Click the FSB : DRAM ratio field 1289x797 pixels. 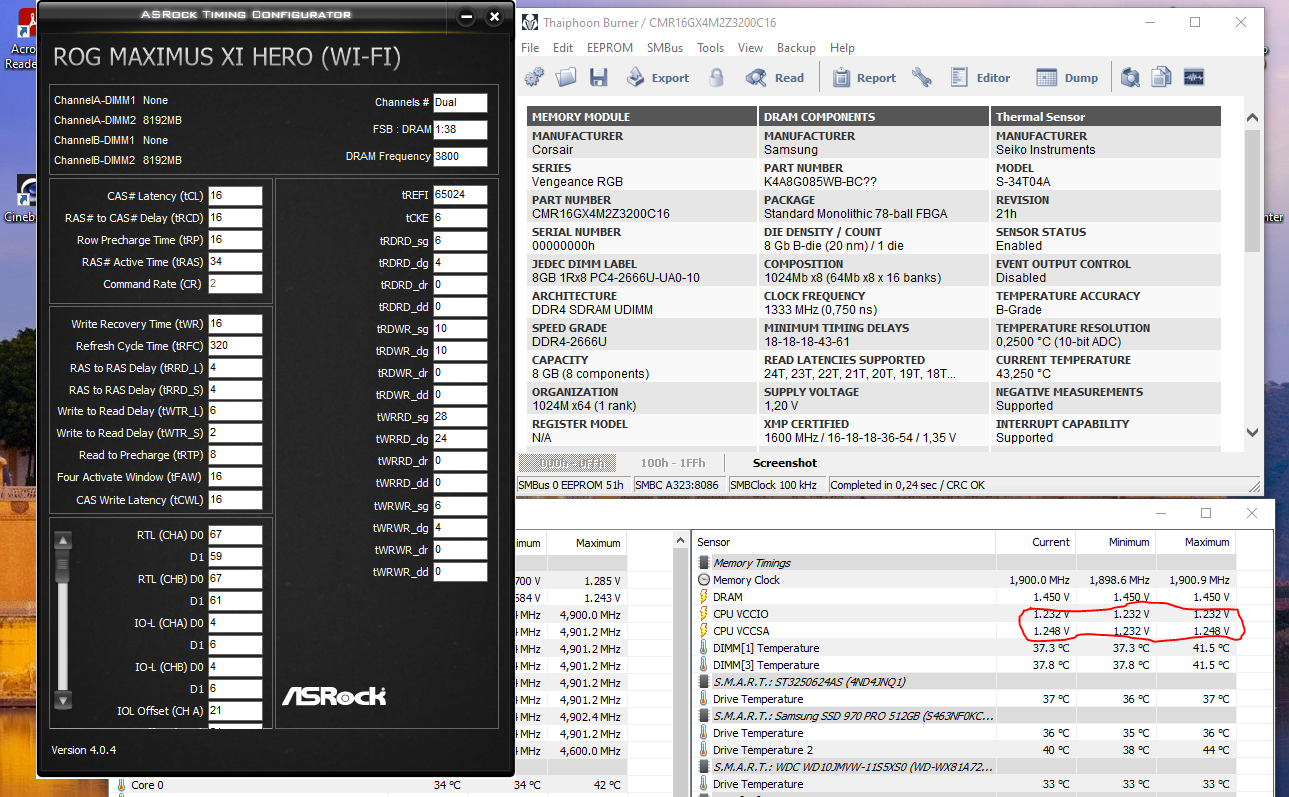tap(460, 129)
